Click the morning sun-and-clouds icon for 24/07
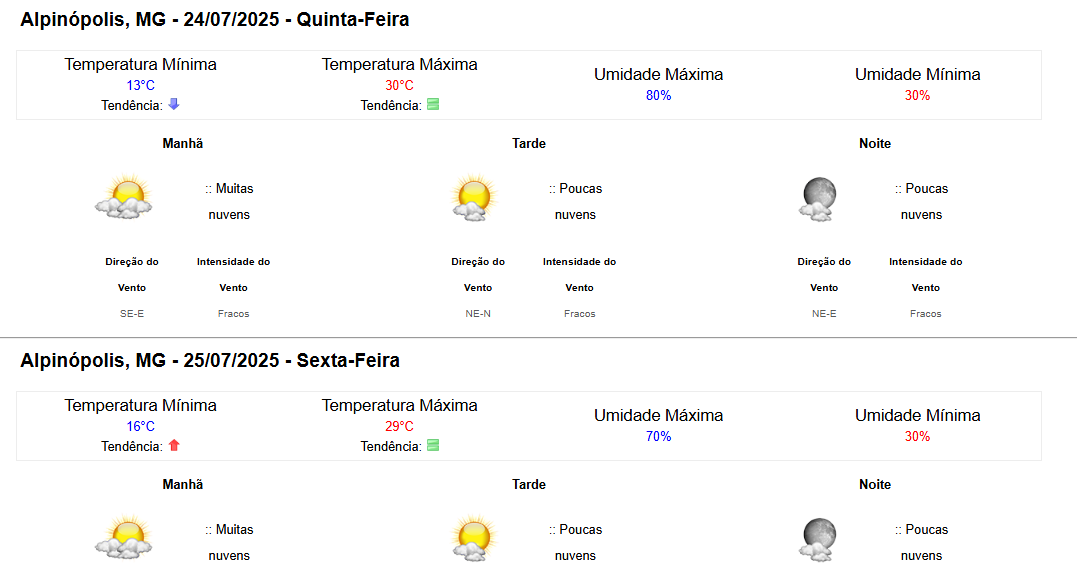This screenshot has width=1077, height=566. click(x=124, y=197)
